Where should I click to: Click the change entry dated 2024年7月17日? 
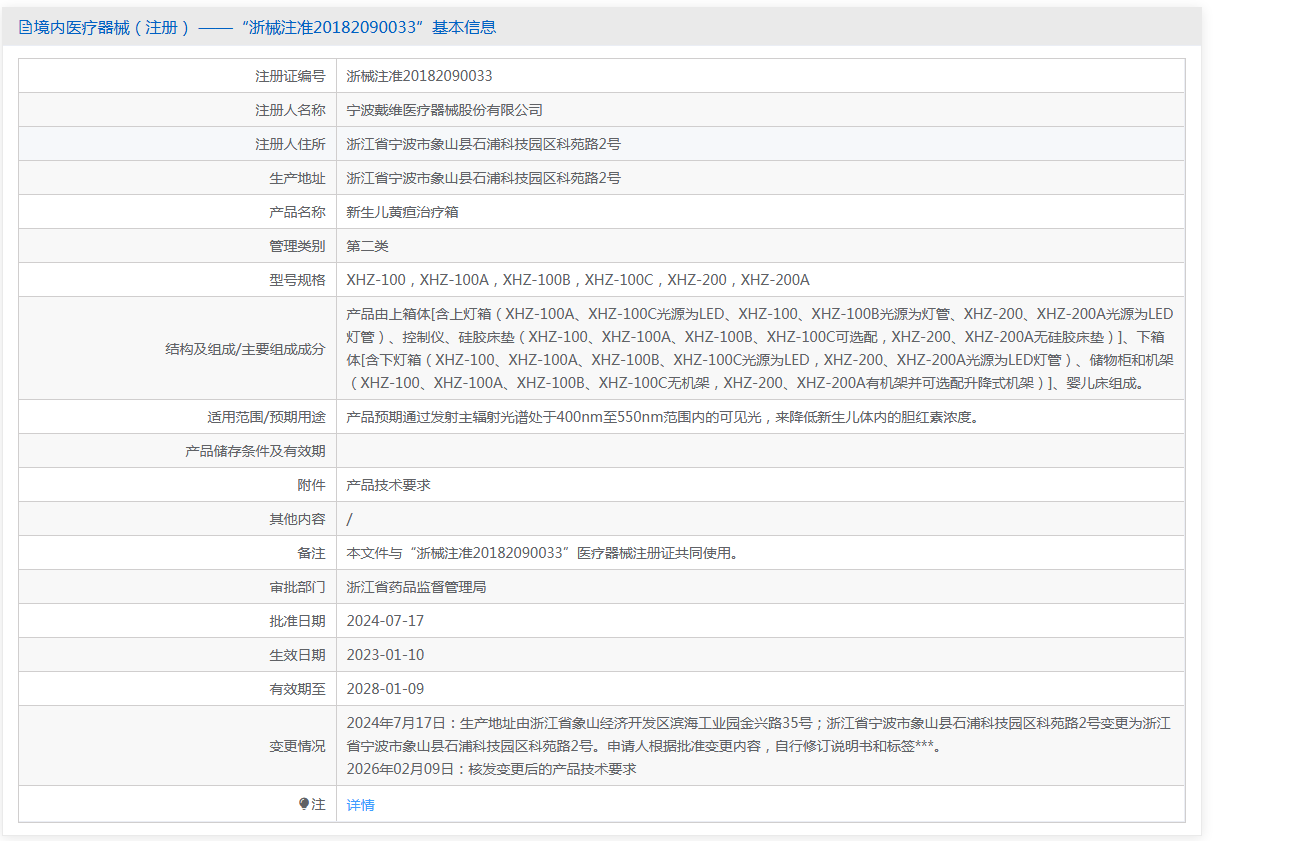click(759, 734)
